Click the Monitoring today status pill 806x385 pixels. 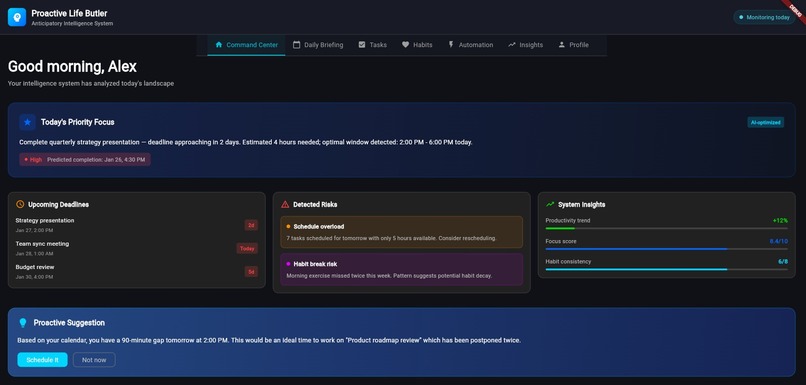[x=764, y=17]
